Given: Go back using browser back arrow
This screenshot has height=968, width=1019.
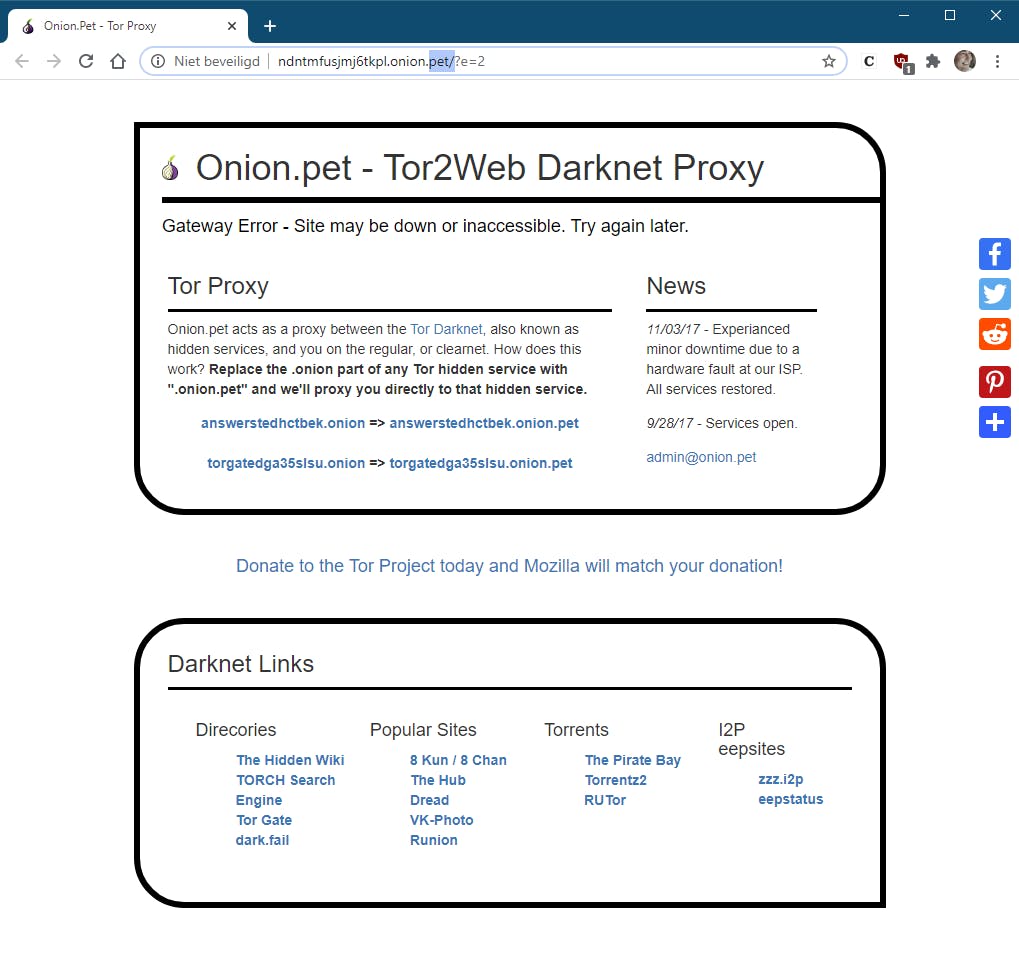Looking at the screenshot, I should pyautogui.click(x=22, y=61).
